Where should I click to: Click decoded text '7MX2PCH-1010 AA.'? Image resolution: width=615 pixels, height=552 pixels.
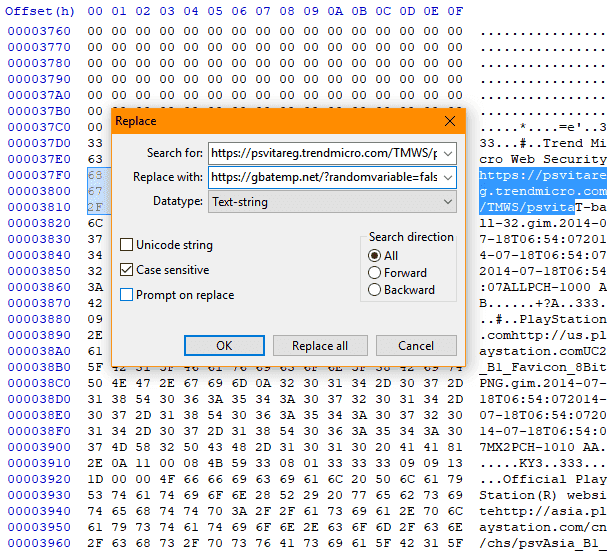(x=543, y=447)
